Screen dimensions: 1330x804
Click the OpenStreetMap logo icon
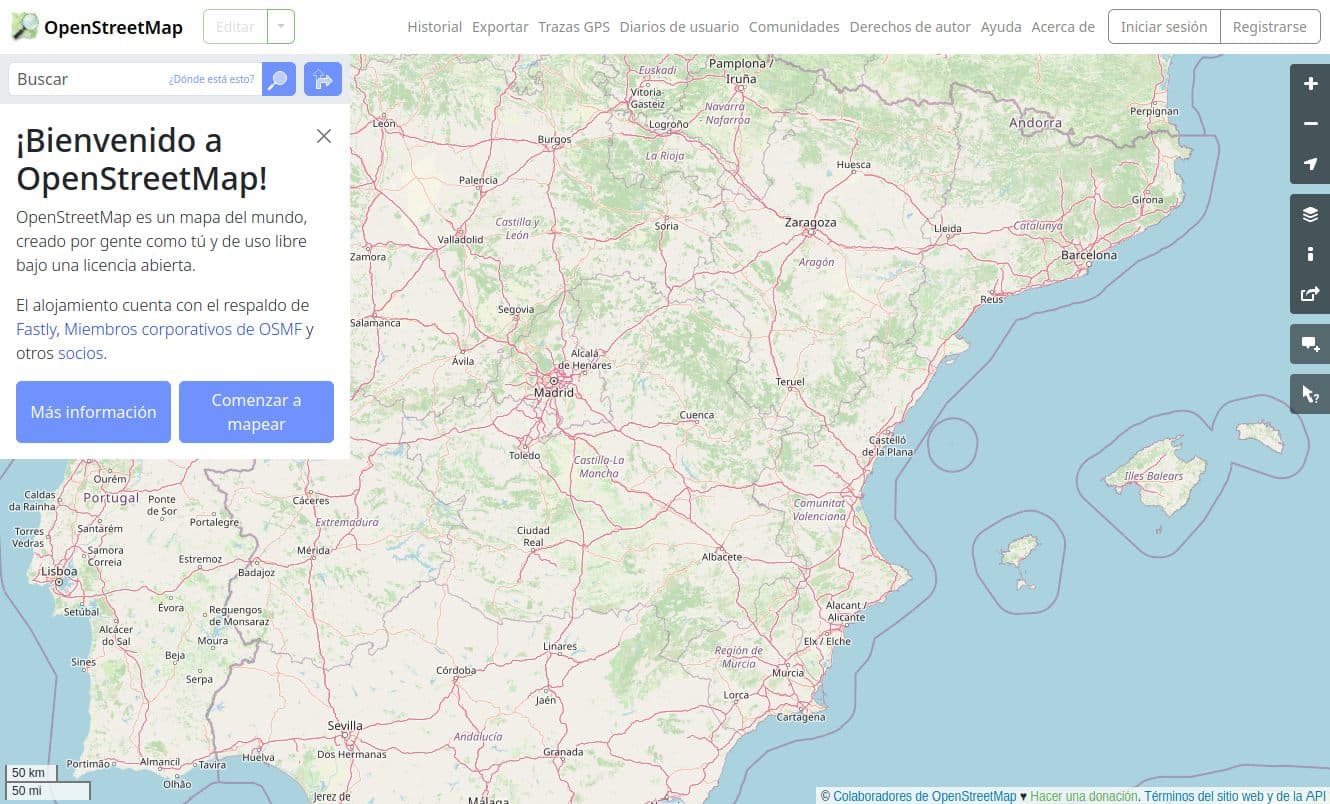pos(25,27)
